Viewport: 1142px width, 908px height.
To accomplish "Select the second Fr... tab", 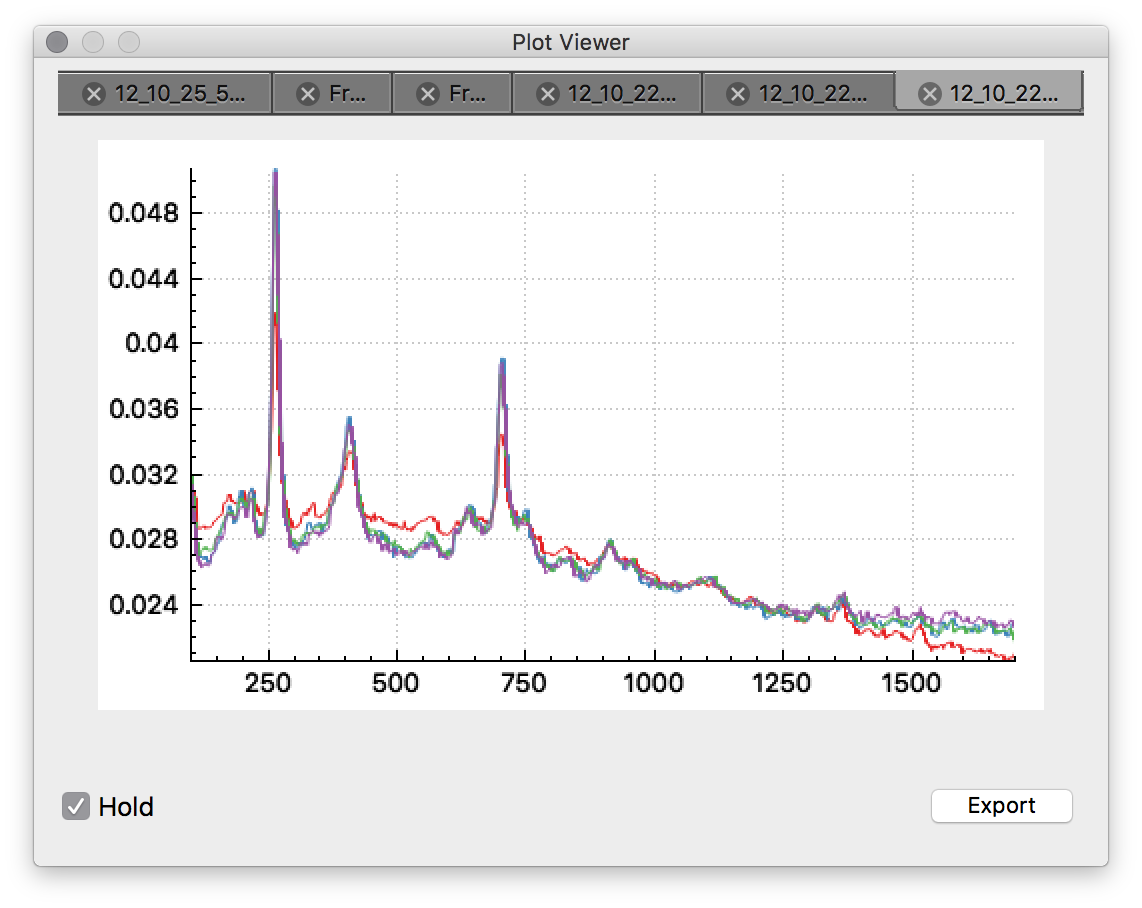I will coord(467,94).
